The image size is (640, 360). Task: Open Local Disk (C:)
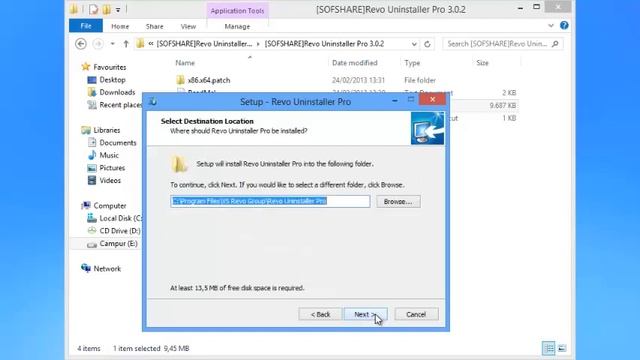pyautogui.click(x=120, y=218)
